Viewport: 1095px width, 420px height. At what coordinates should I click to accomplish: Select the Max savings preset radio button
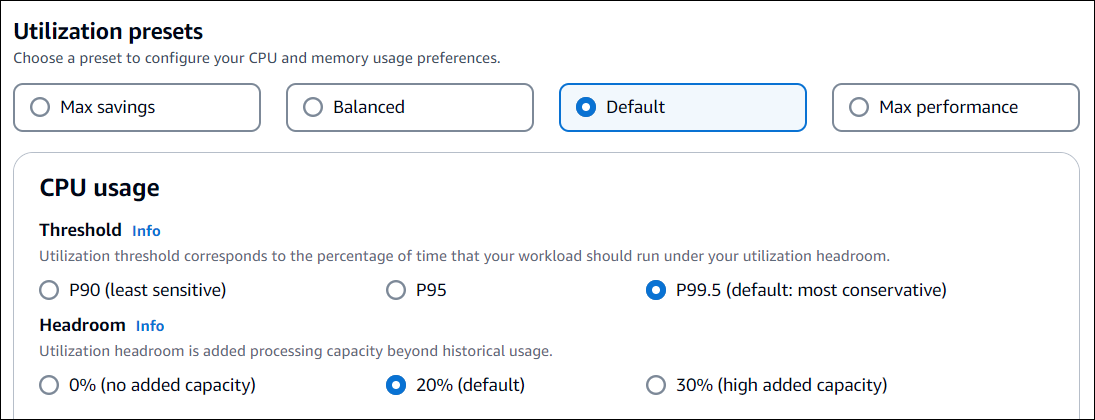[x=41, y=107]
